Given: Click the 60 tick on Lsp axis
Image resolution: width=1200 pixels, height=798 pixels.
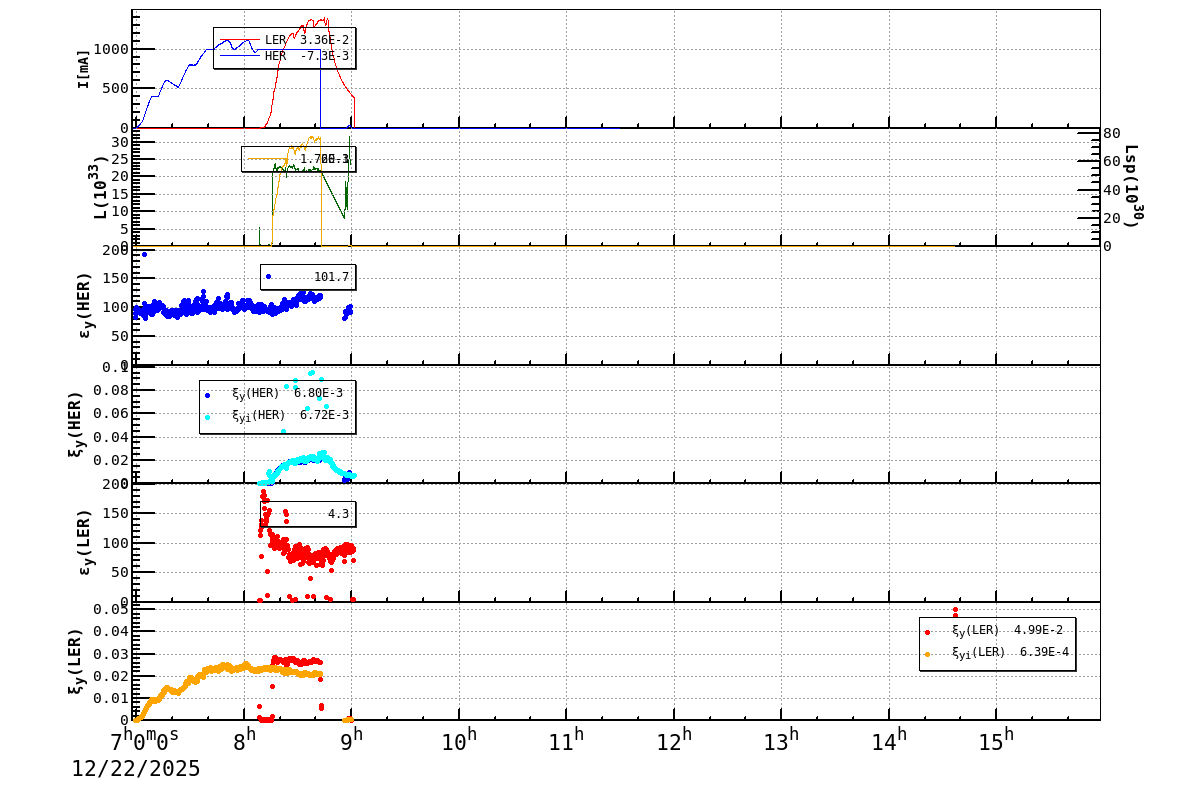Looking at the screenshot, I should tap(1111, 161).
